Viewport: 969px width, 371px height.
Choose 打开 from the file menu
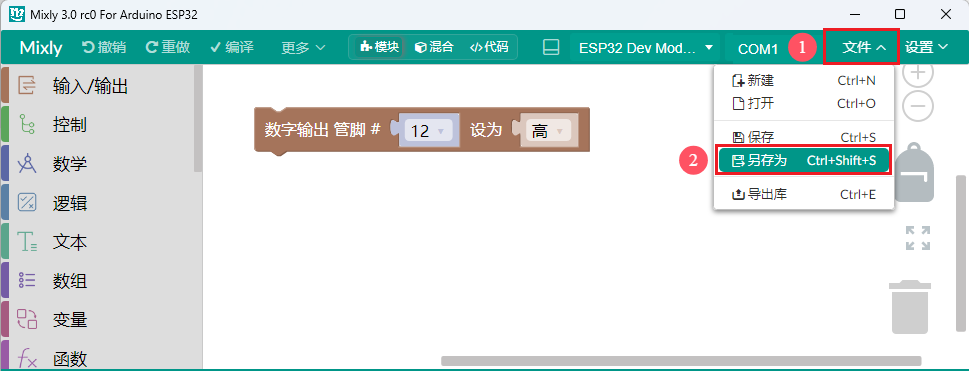coord(803,103)
